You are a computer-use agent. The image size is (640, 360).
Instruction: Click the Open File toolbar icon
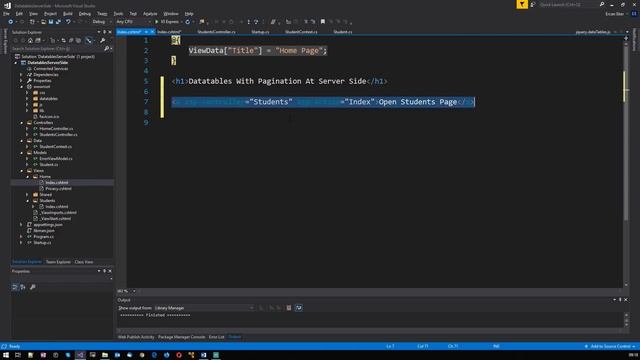(x=43, y=22)
